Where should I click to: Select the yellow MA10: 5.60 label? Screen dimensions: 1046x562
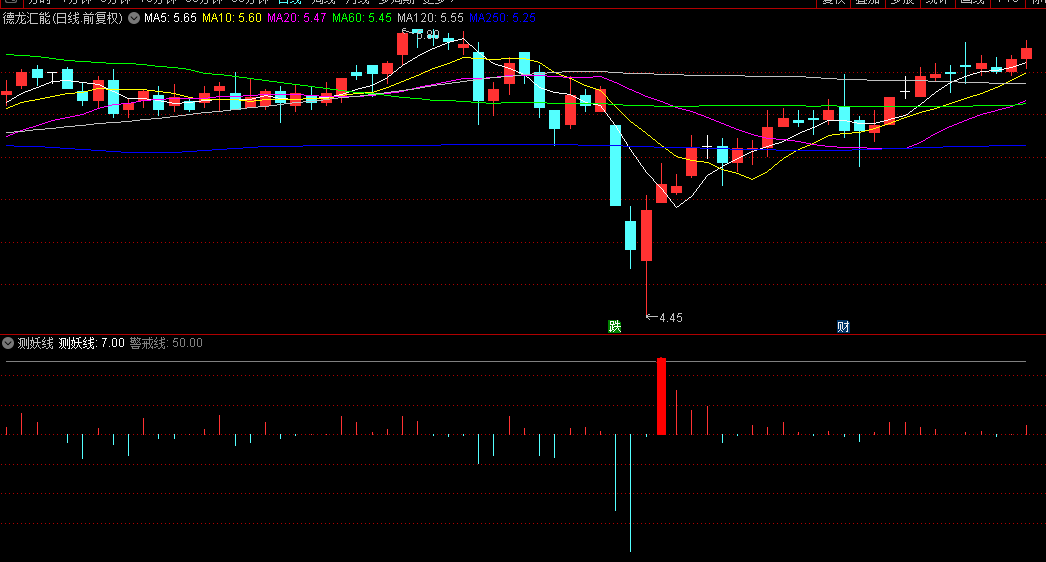tap(231, 18)
